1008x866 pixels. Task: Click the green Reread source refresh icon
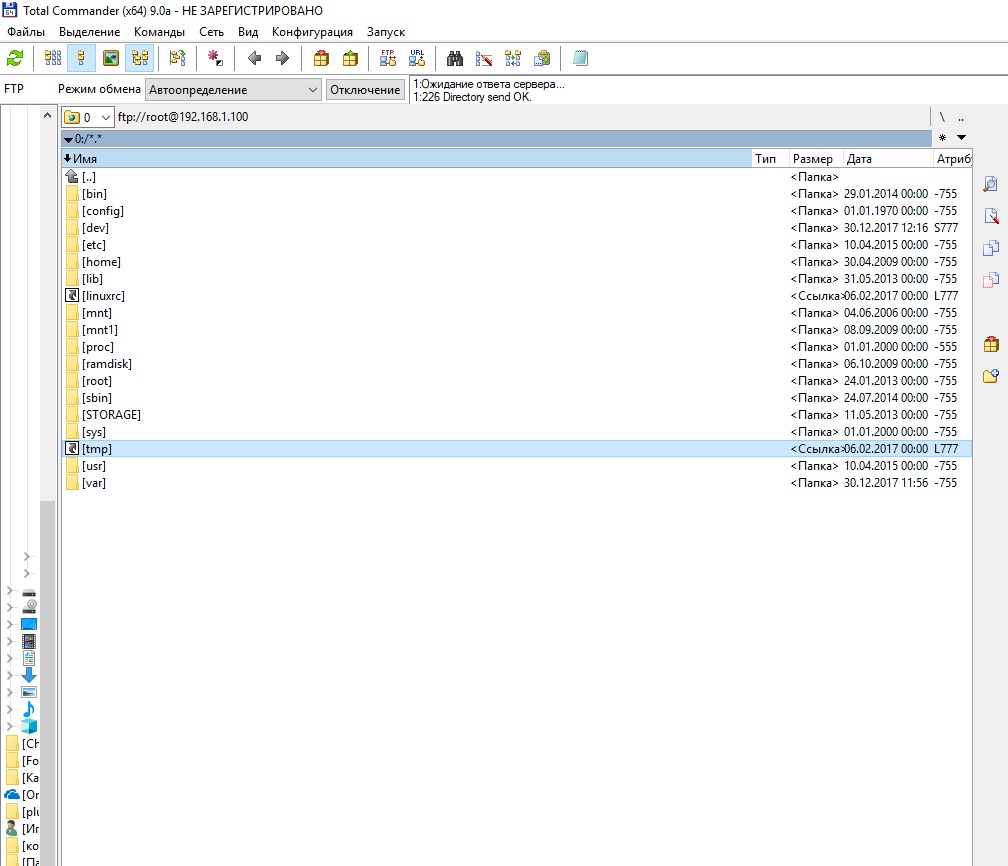click(x=15, y=59)
